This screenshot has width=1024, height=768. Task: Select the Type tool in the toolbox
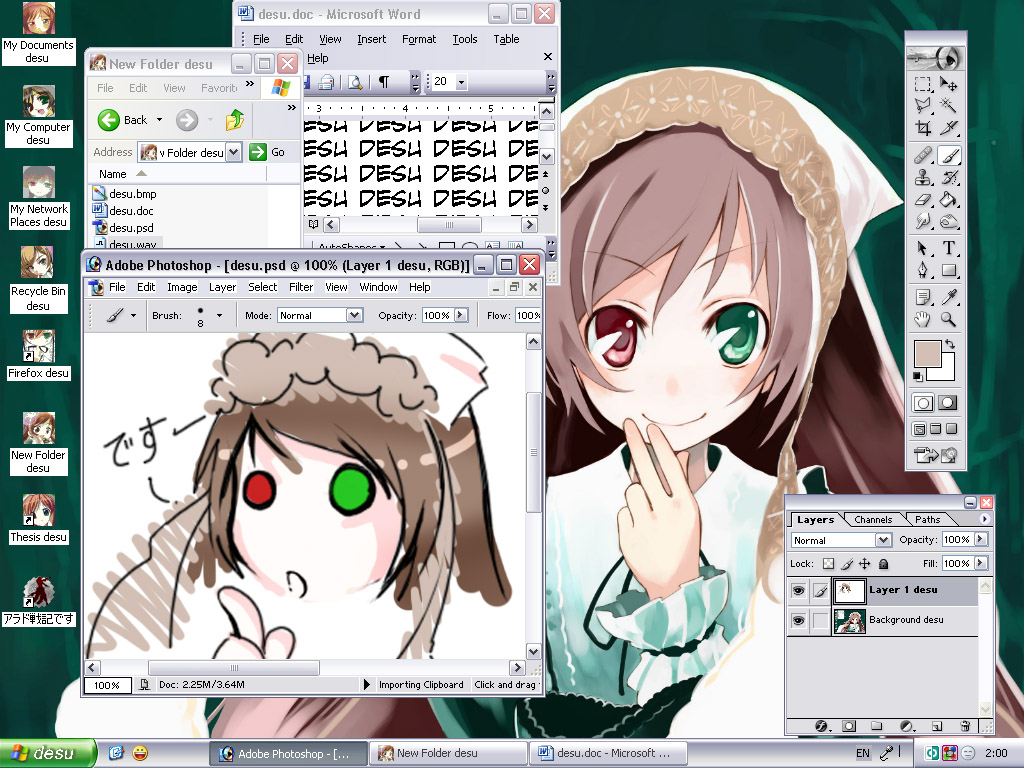[x=949, y=248]
